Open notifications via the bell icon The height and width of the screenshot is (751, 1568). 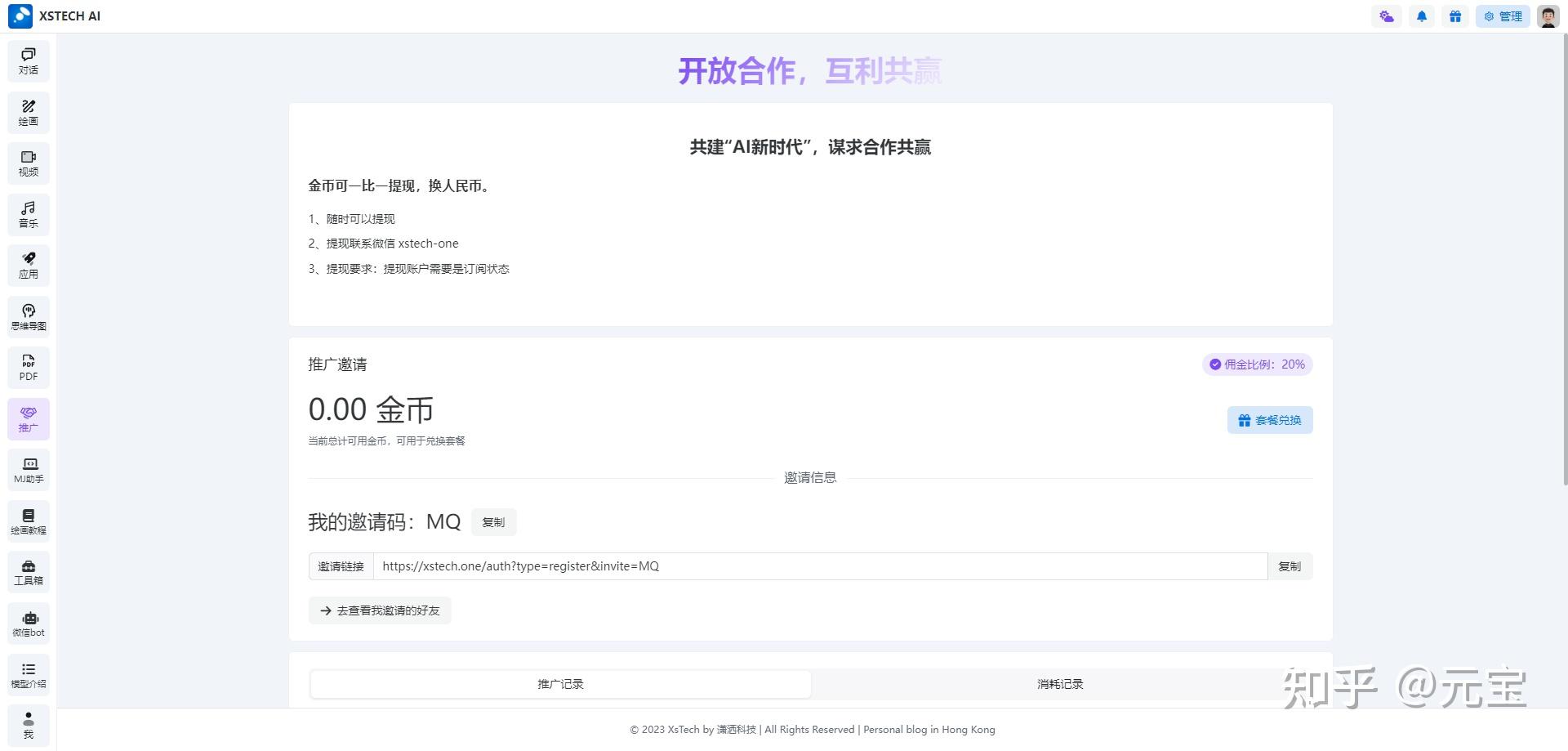point(1421,16)
